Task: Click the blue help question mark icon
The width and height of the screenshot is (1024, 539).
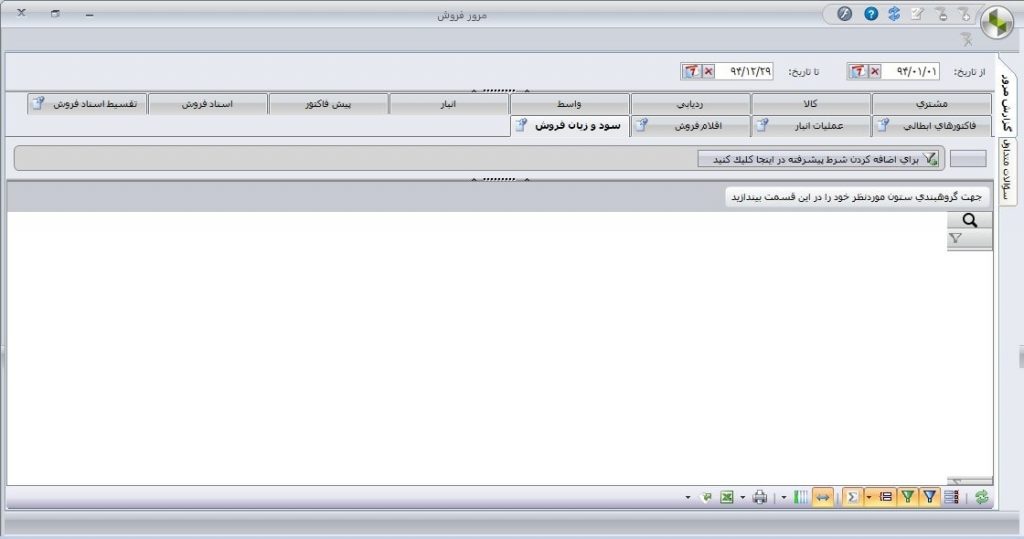Action: pos(871,14)
